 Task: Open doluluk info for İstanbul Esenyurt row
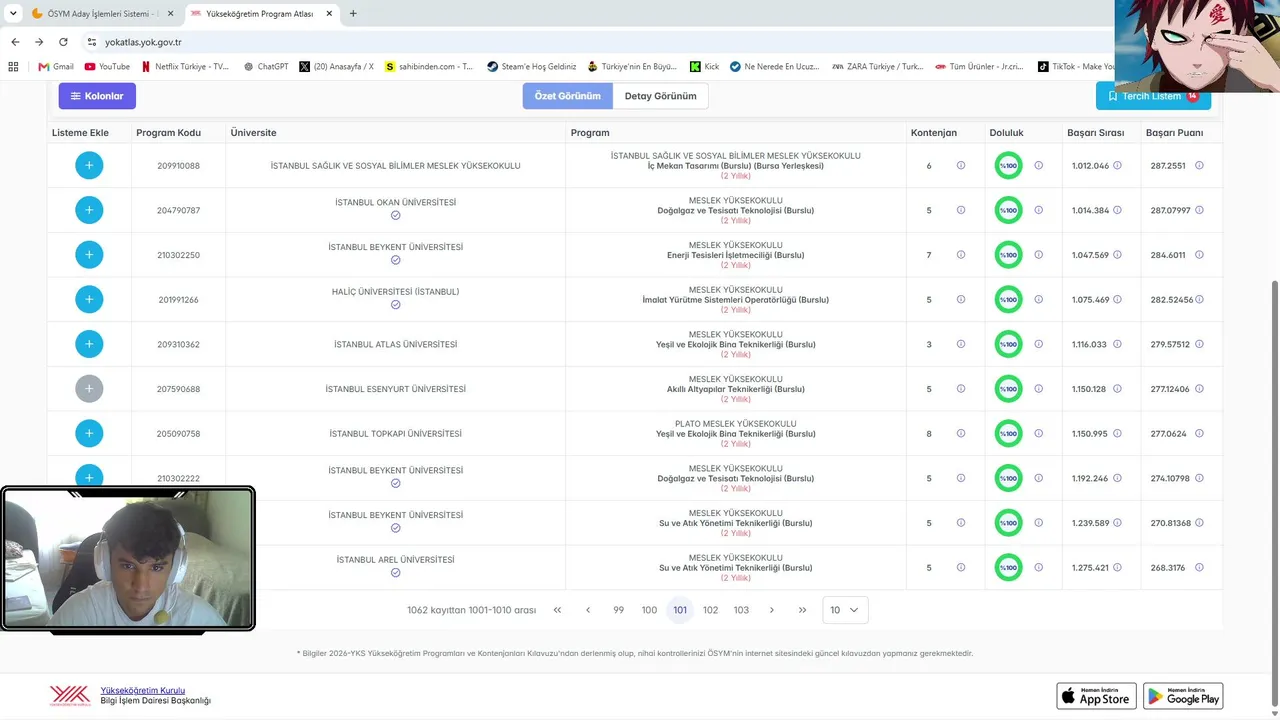(1038, 389)
